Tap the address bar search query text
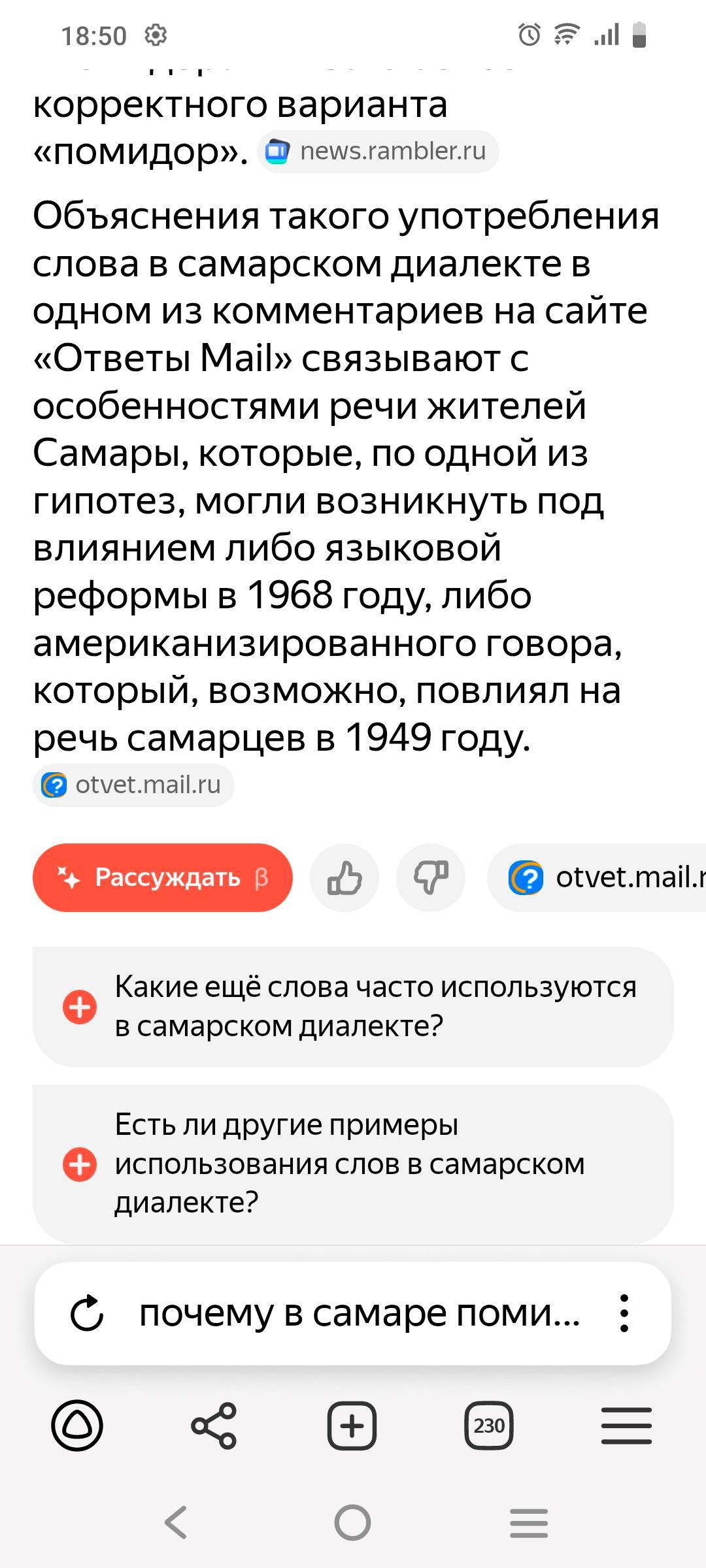Screen dimensions: 706x1568 pos(359,1313)
